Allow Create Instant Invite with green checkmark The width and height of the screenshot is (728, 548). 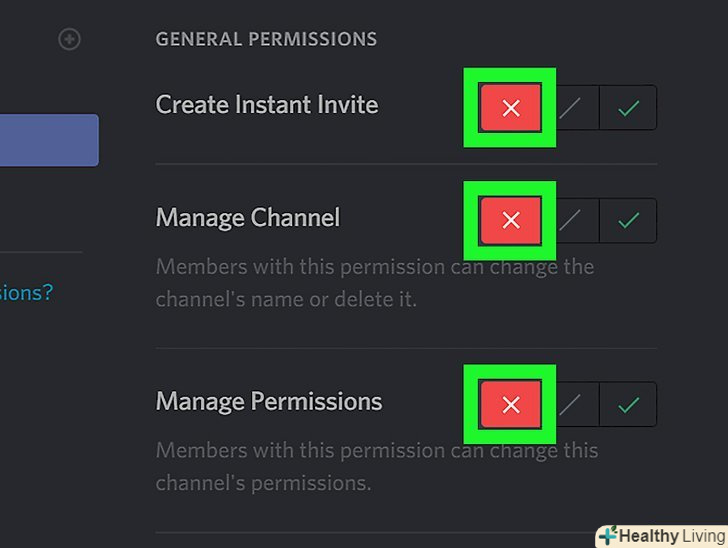[628, 108]
